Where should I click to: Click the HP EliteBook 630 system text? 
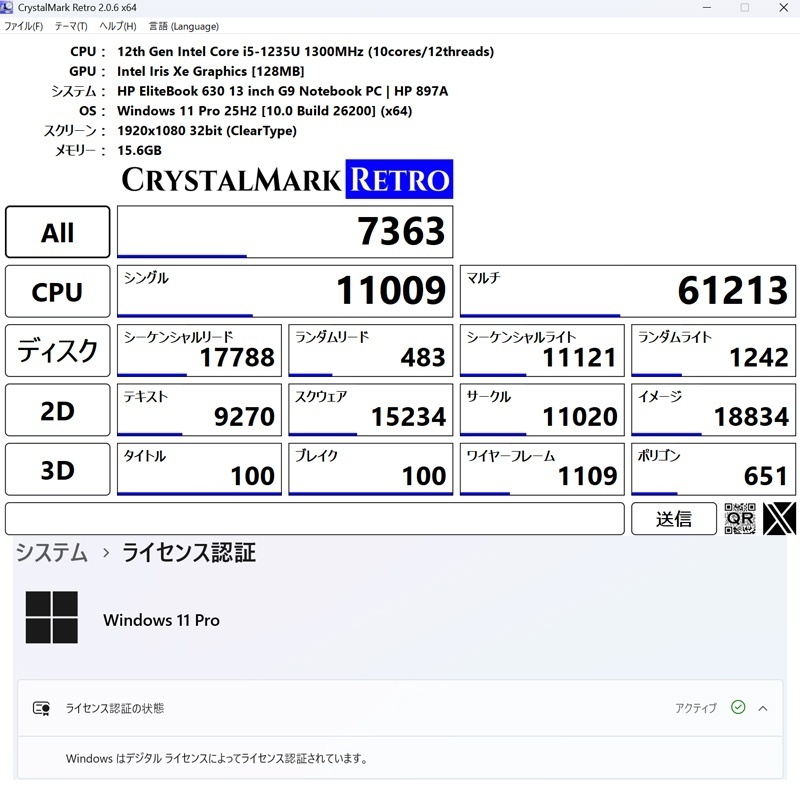coord(283,91)
